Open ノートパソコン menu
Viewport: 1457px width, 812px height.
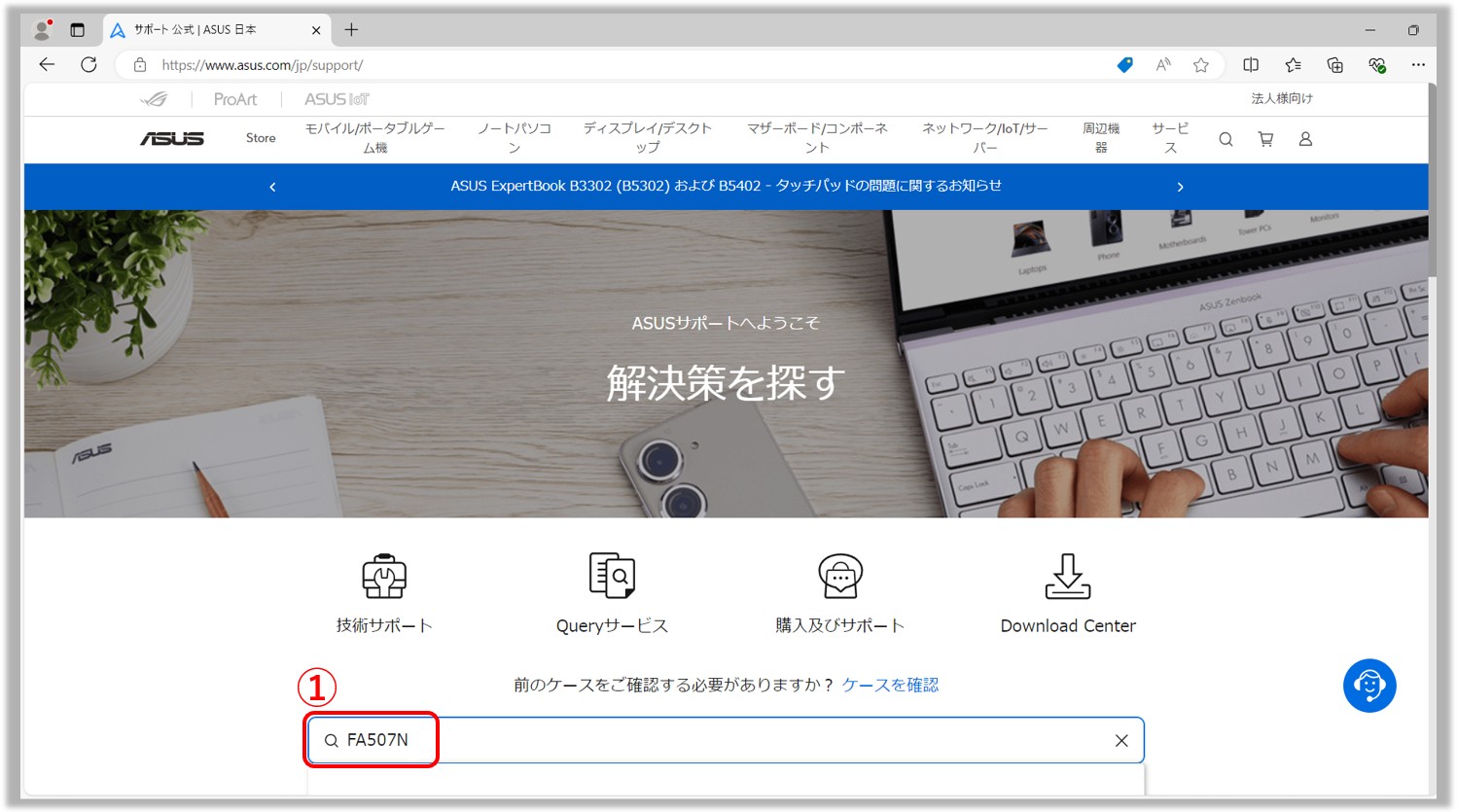(515, 138)
